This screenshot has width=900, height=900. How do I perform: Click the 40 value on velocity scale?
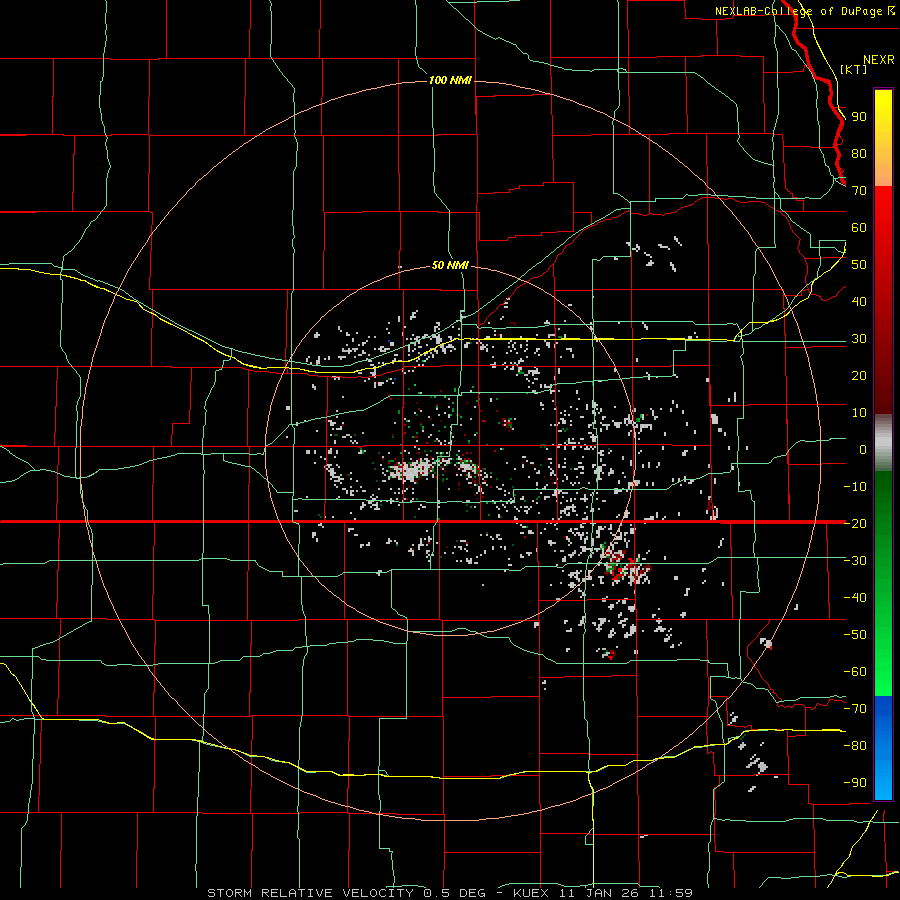pyautogui.click(x=859, y=301)
